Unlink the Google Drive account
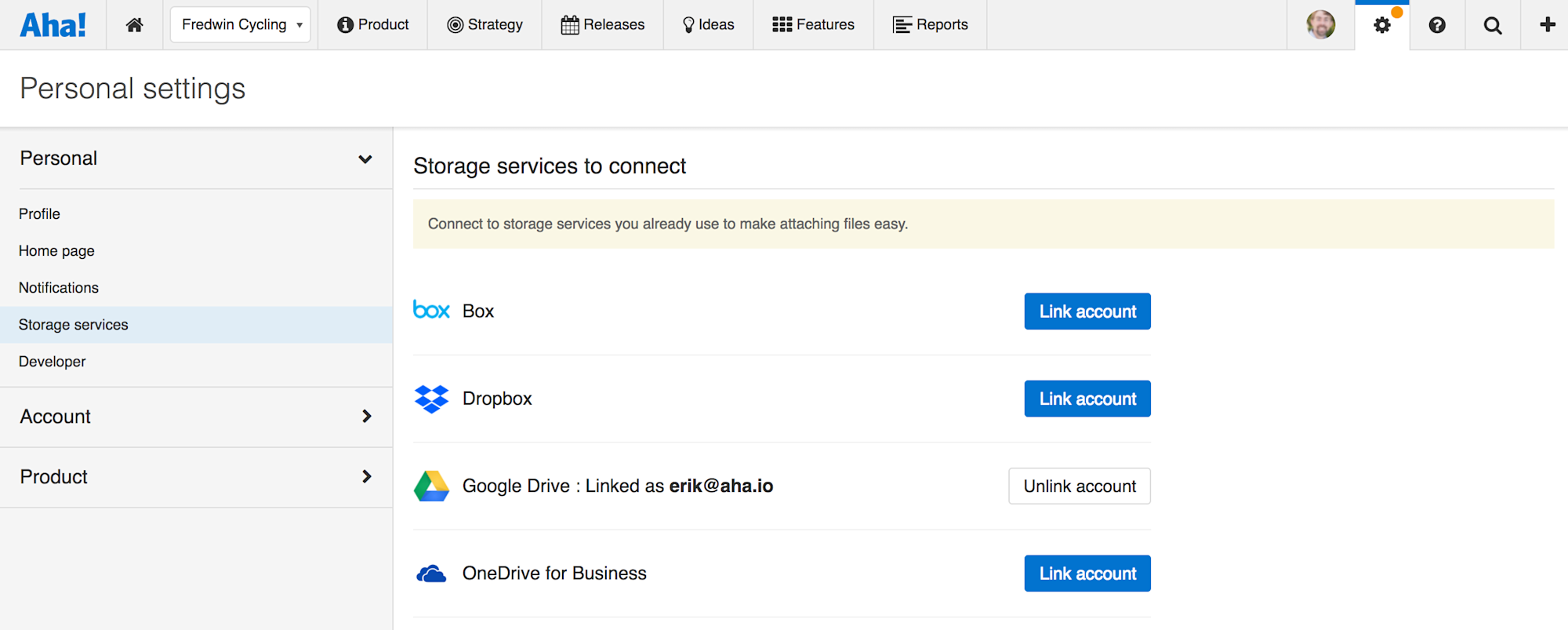This screenshot has width=1568, height=630. 1080,486
